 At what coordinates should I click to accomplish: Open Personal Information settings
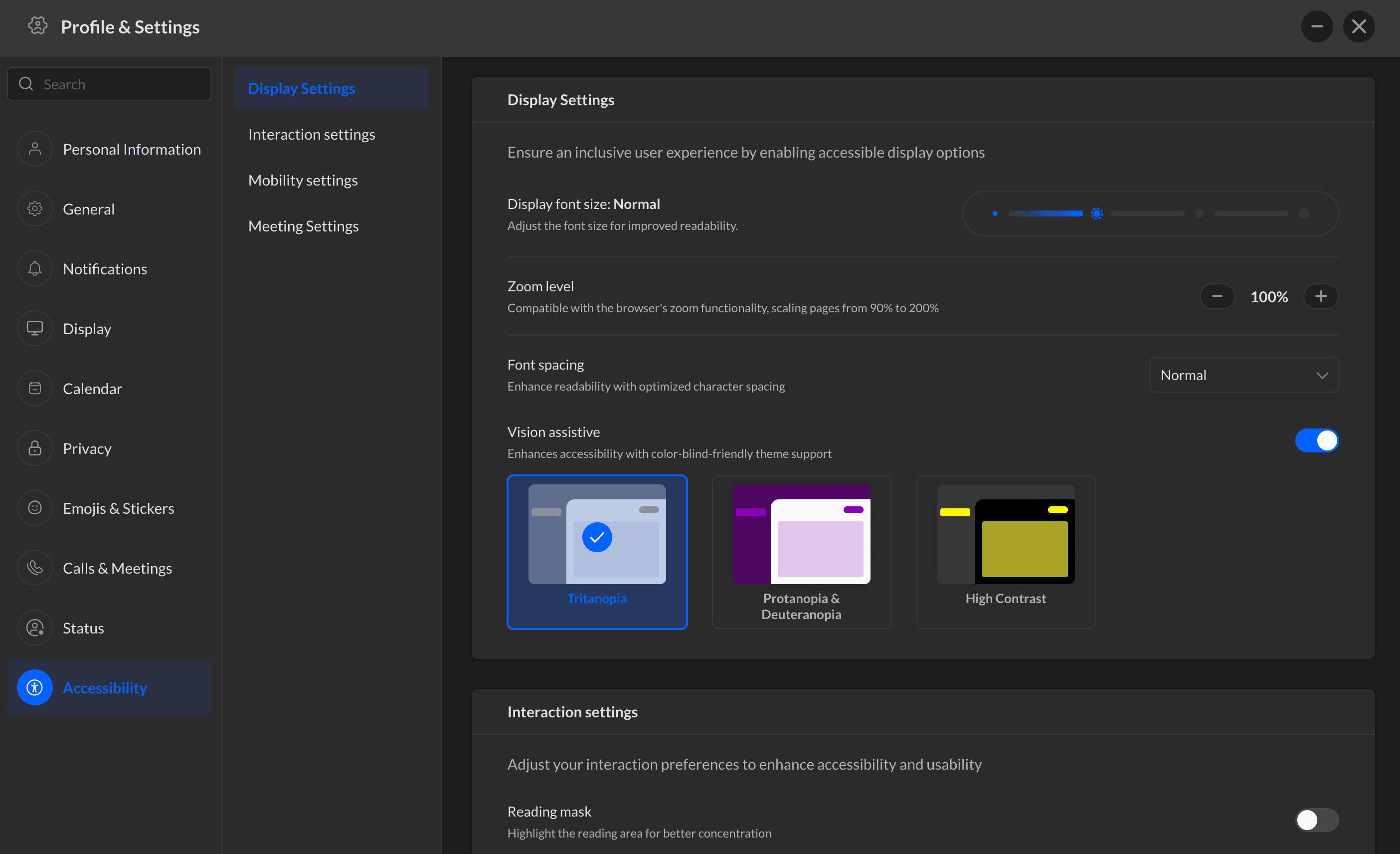pyautogui.click(x=109, y=149)
